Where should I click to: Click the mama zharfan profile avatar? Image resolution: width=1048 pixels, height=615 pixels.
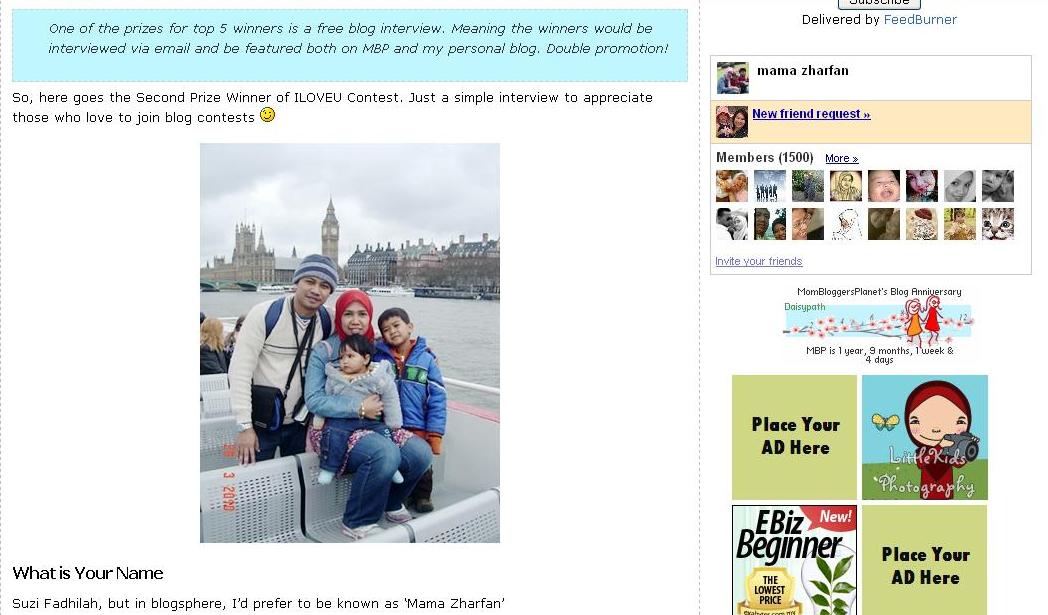[x=733, y=78]
